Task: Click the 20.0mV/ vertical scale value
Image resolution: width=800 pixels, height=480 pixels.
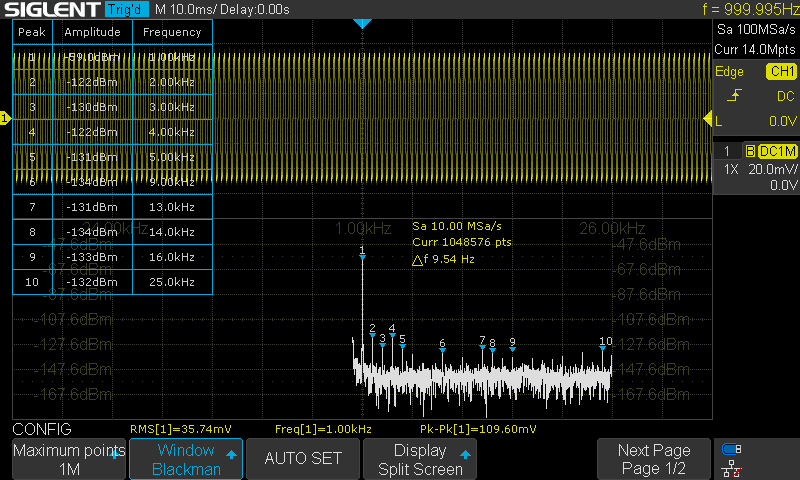Action: point(772,169)
